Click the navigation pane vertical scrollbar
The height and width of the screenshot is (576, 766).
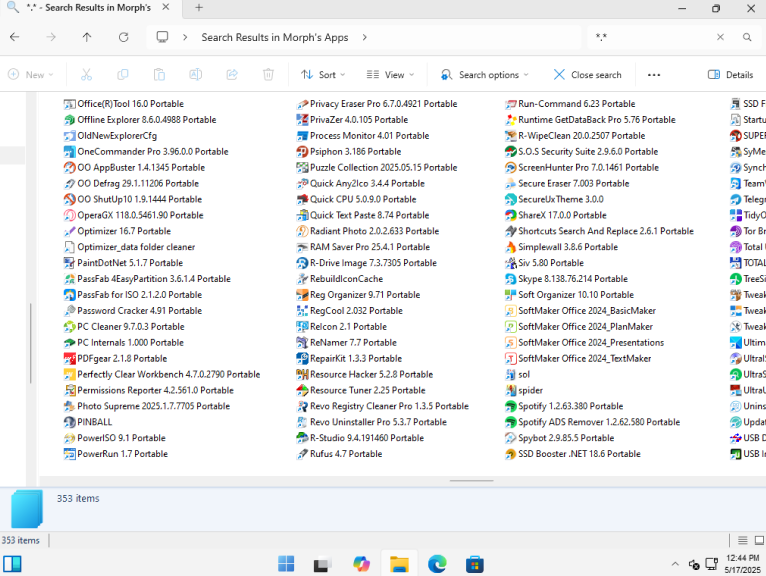31,343
